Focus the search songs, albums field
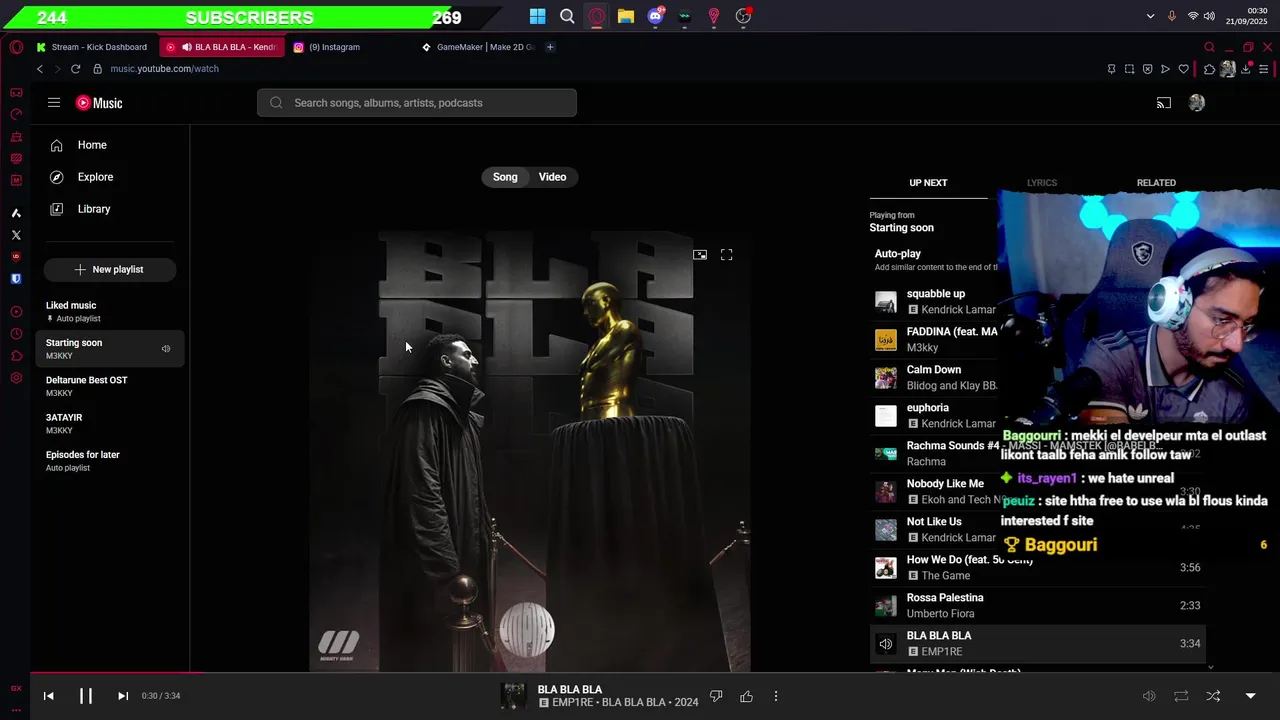1280x720 pixels. click(x=417, y=103)
